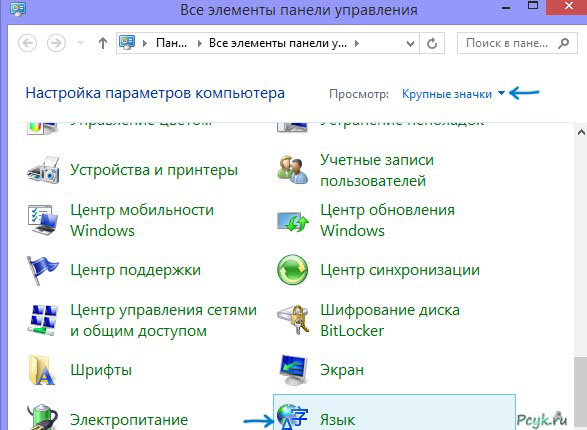Open 'Учетные записи пользователей' link
The width and height of the screenshot is (587, 430).
[x=377, y=170]
